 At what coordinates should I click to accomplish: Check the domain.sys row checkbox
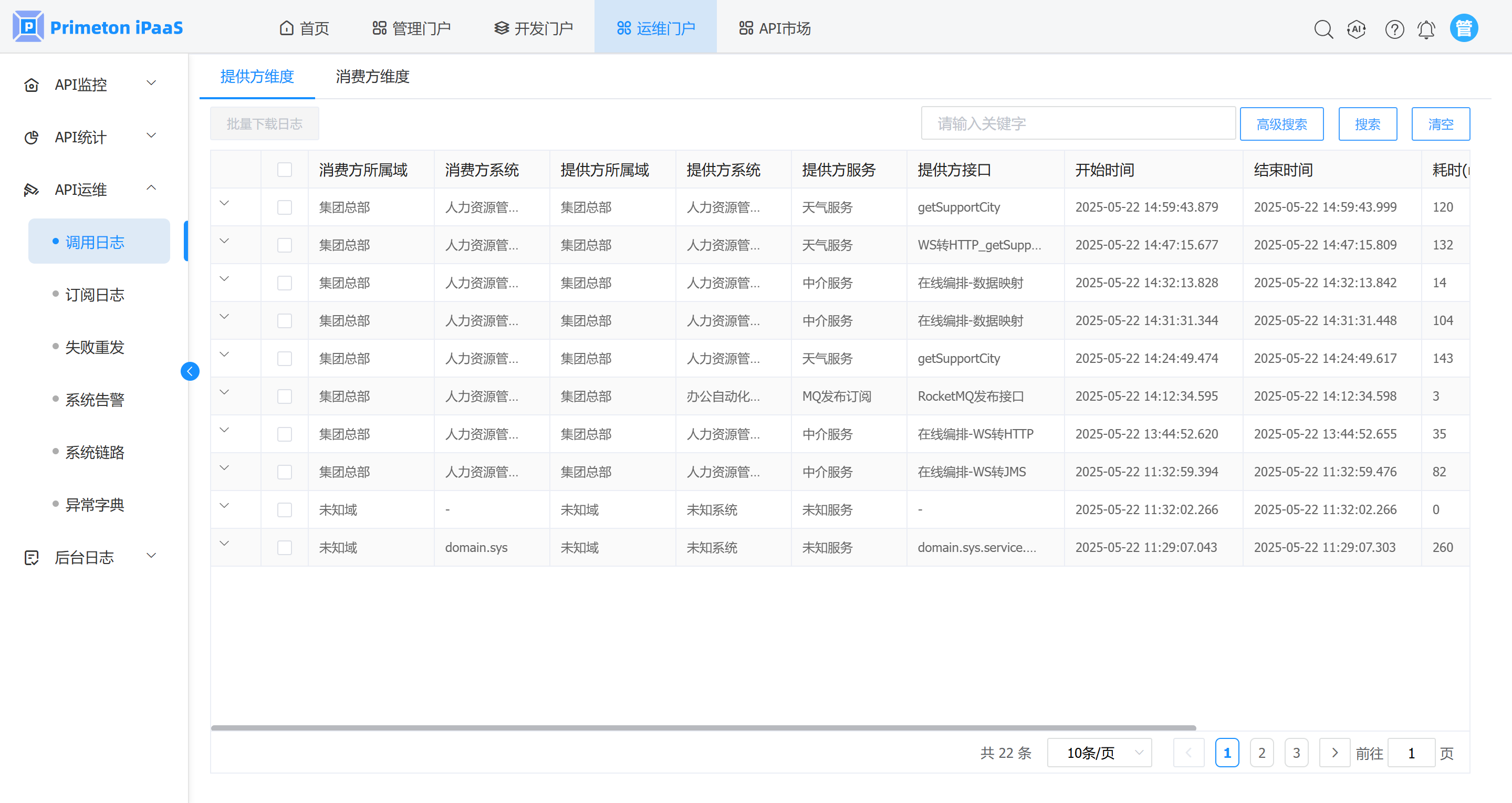coord(285,547)
